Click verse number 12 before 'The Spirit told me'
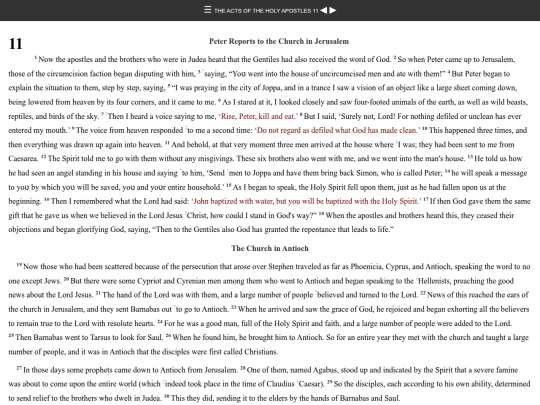Viewport: 540px width, 405px height. [x=44, y=157]
